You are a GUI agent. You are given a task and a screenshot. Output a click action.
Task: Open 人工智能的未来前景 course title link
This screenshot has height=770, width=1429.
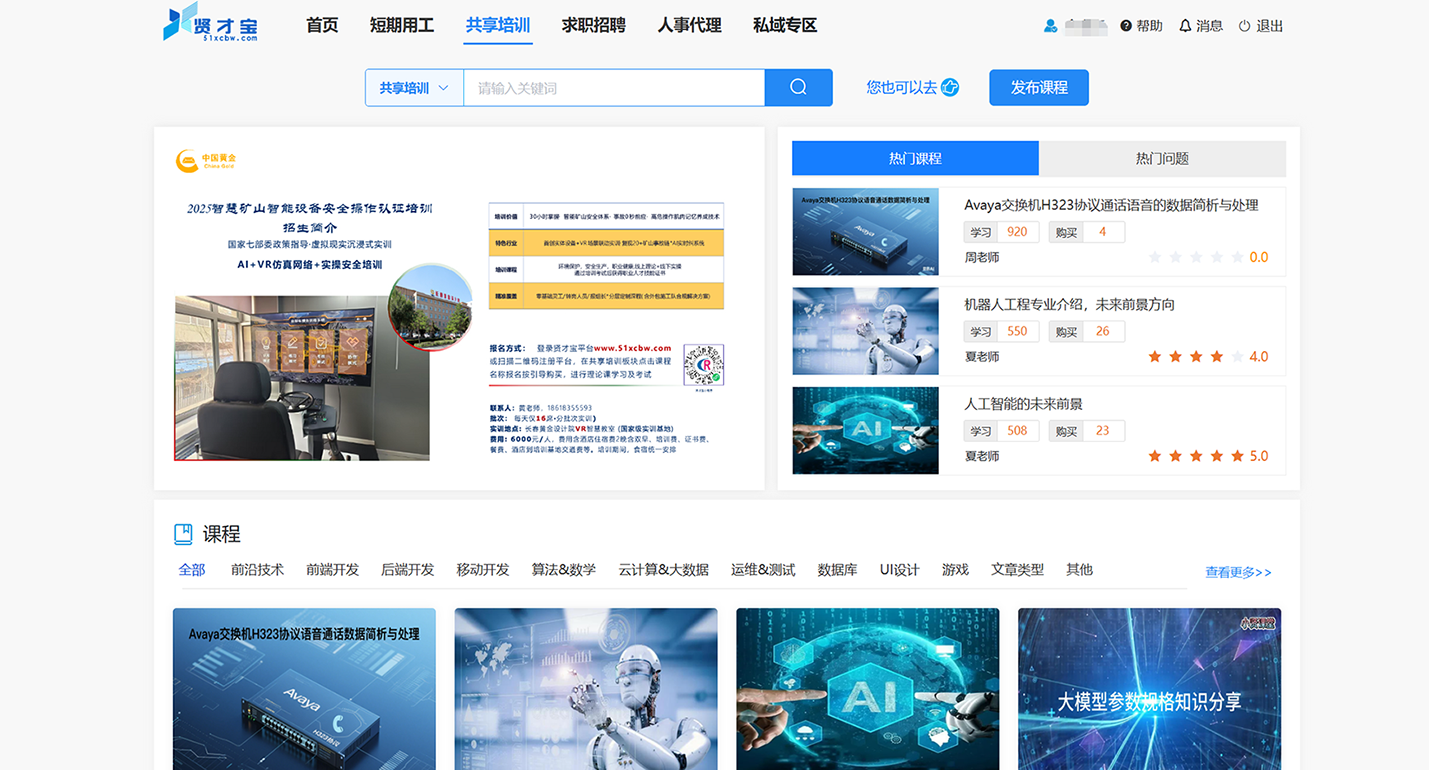1023,404
